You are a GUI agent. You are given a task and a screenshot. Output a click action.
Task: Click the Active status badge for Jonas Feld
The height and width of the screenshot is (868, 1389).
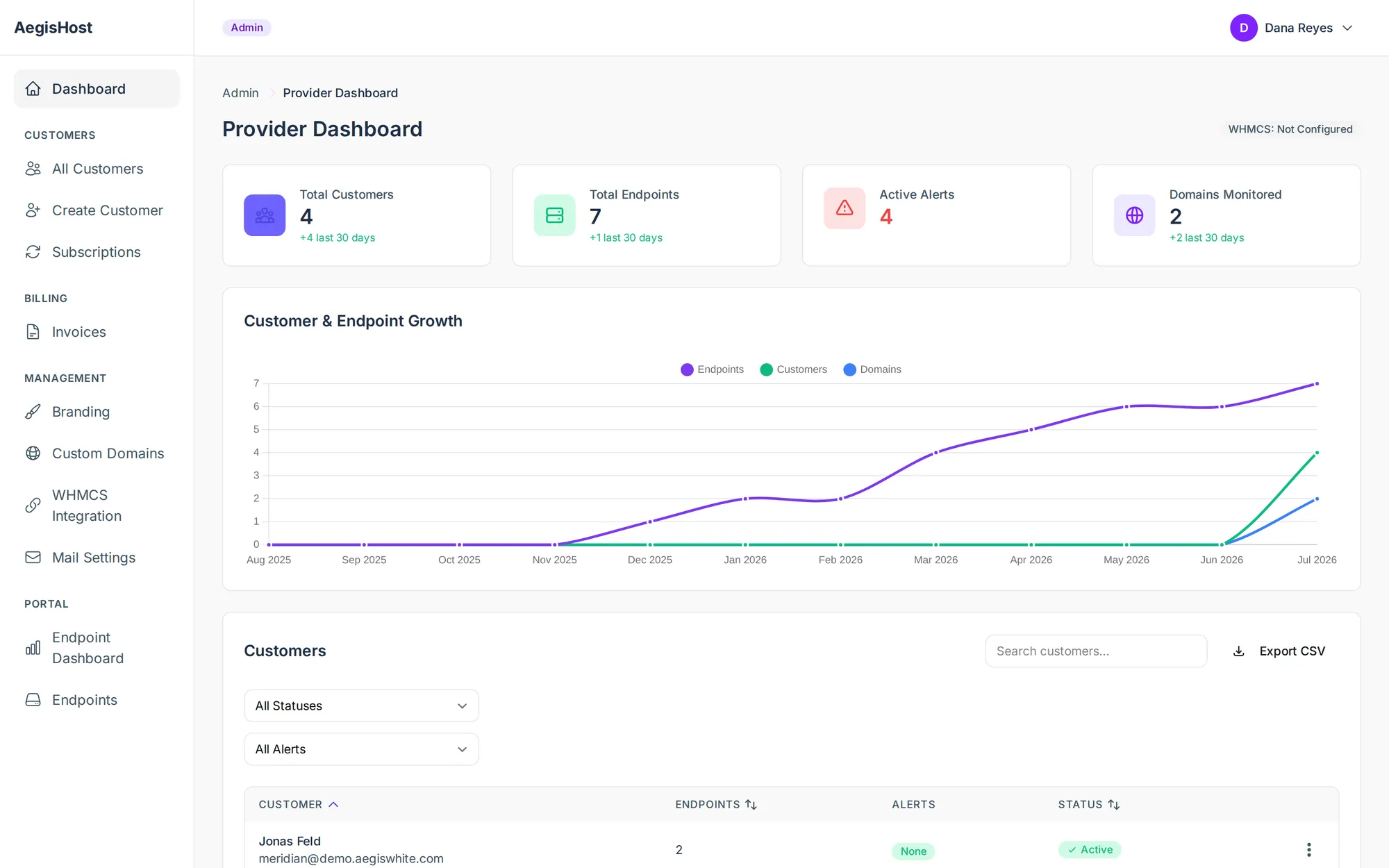1090,850
